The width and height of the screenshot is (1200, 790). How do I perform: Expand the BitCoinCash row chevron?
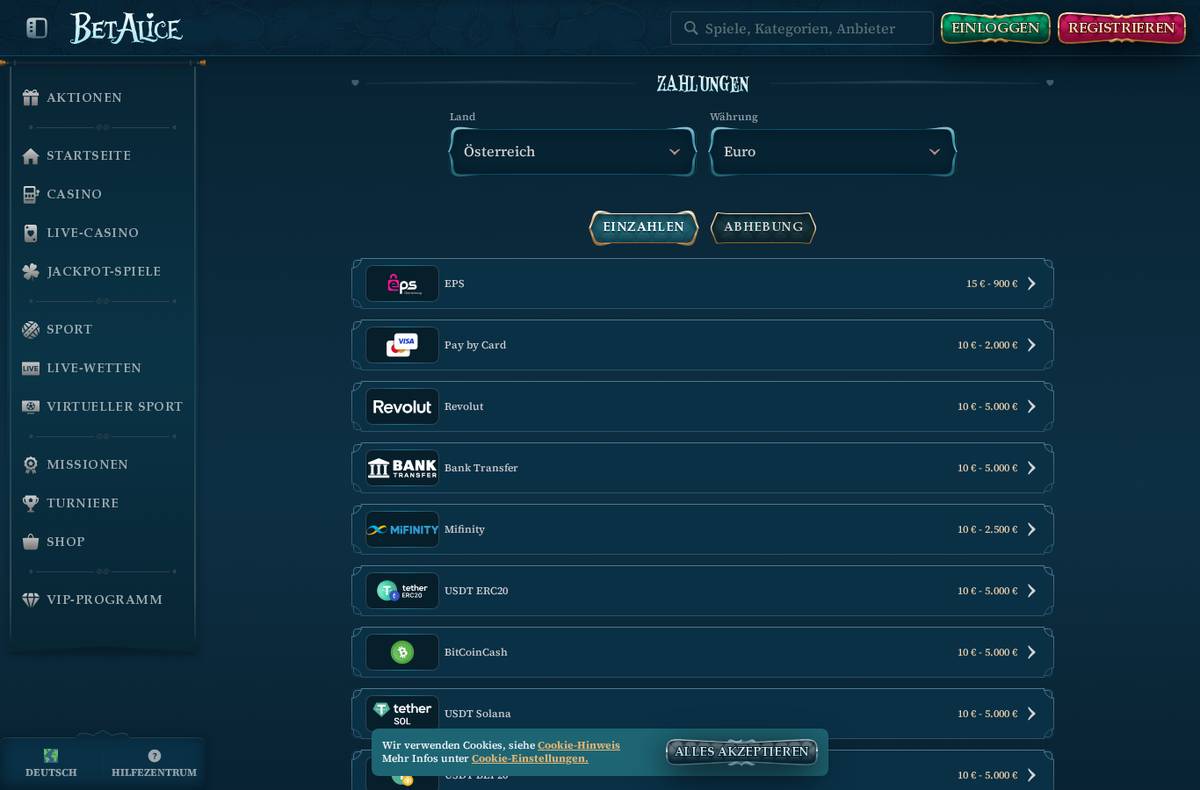[x=1032, y=653]
